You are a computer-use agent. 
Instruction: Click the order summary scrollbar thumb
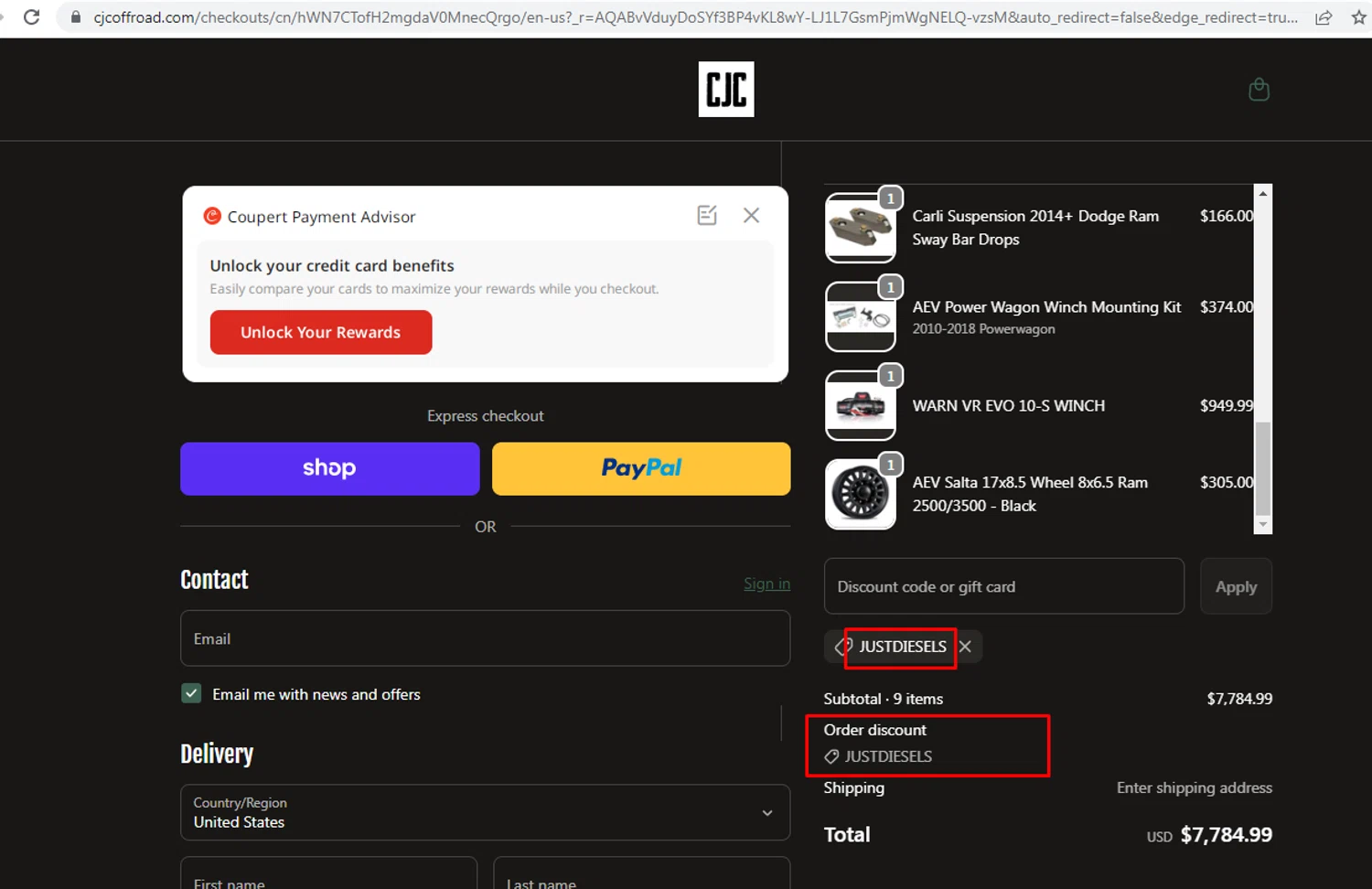[1263, 468]
